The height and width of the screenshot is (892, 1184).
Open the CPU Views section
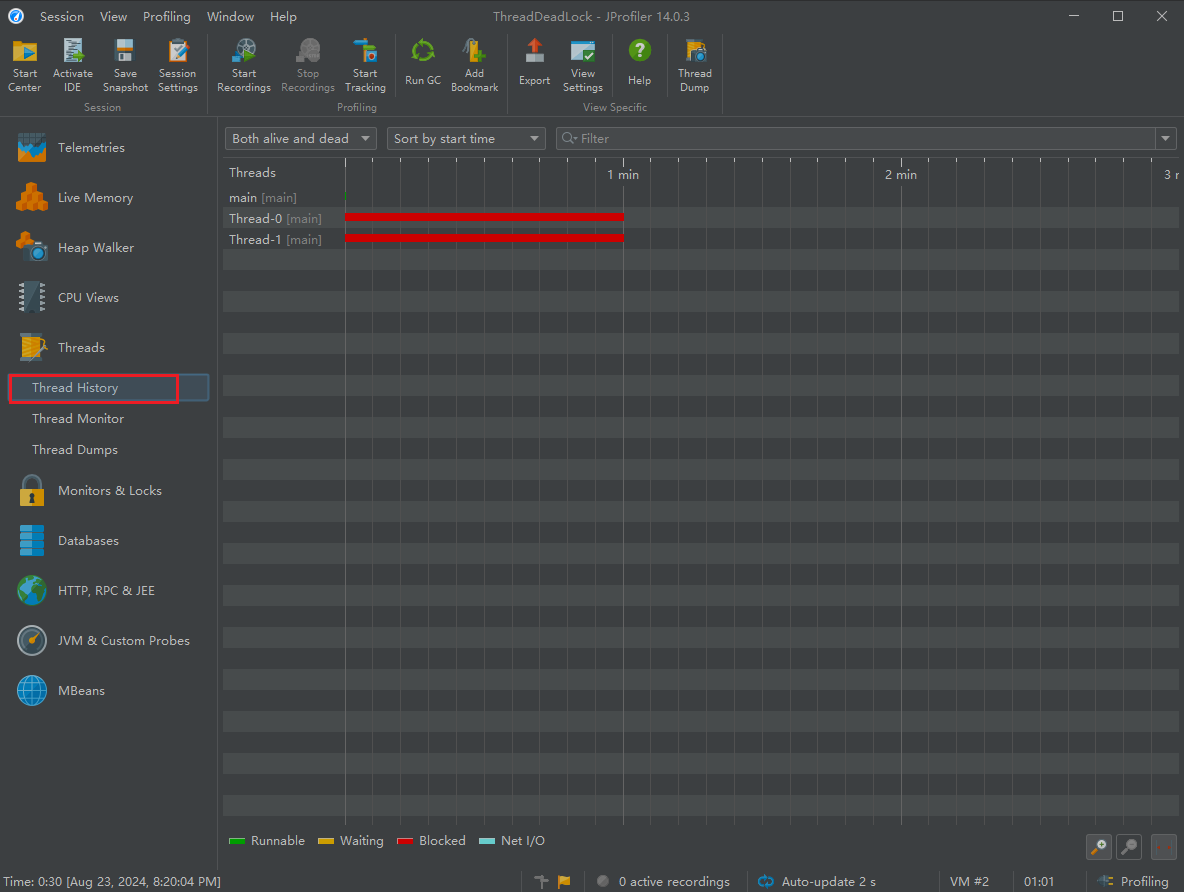click(109, 298)
